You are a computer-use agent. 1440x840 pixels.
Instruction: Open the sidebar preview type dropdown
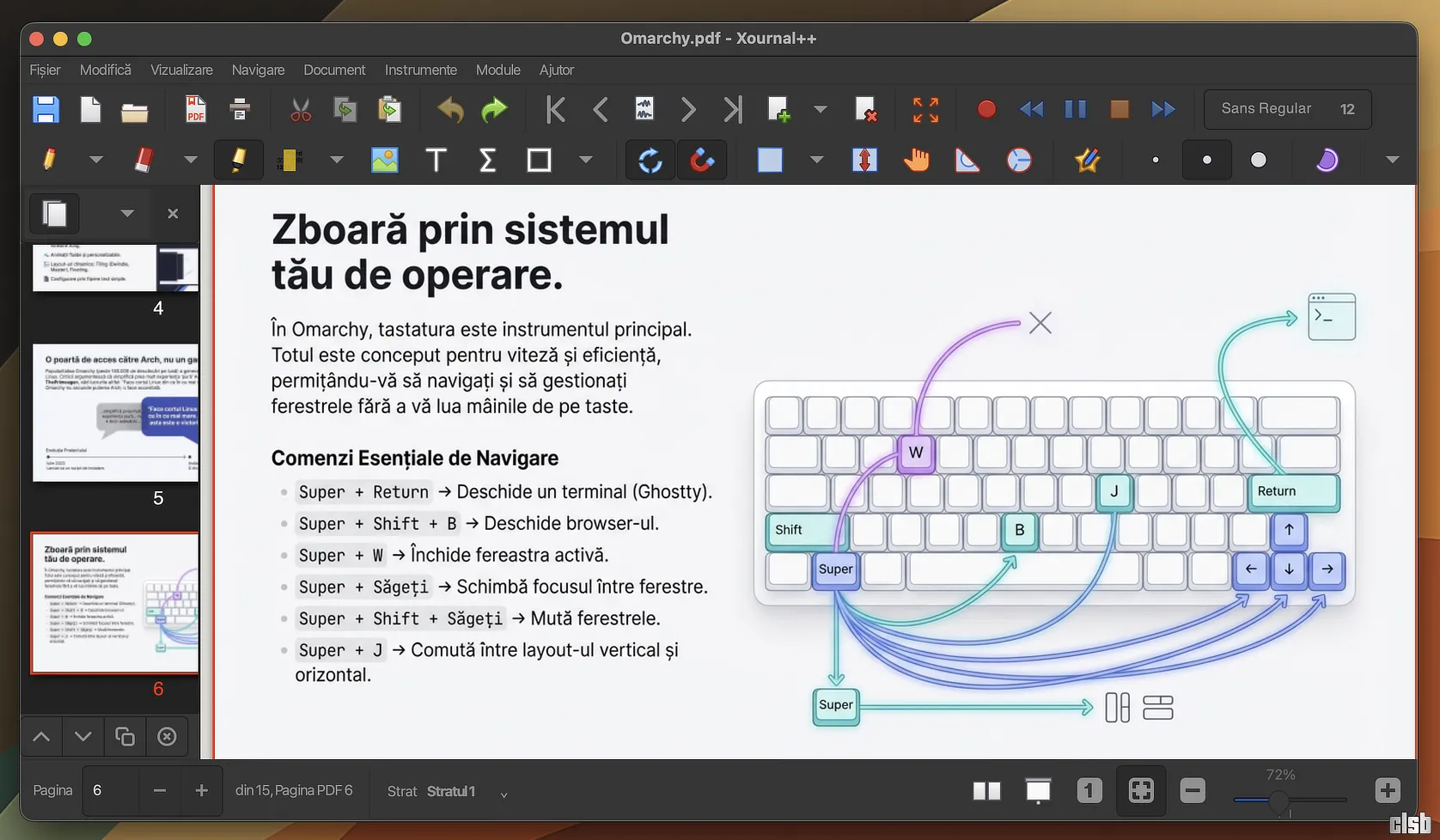tap(127, 213)
